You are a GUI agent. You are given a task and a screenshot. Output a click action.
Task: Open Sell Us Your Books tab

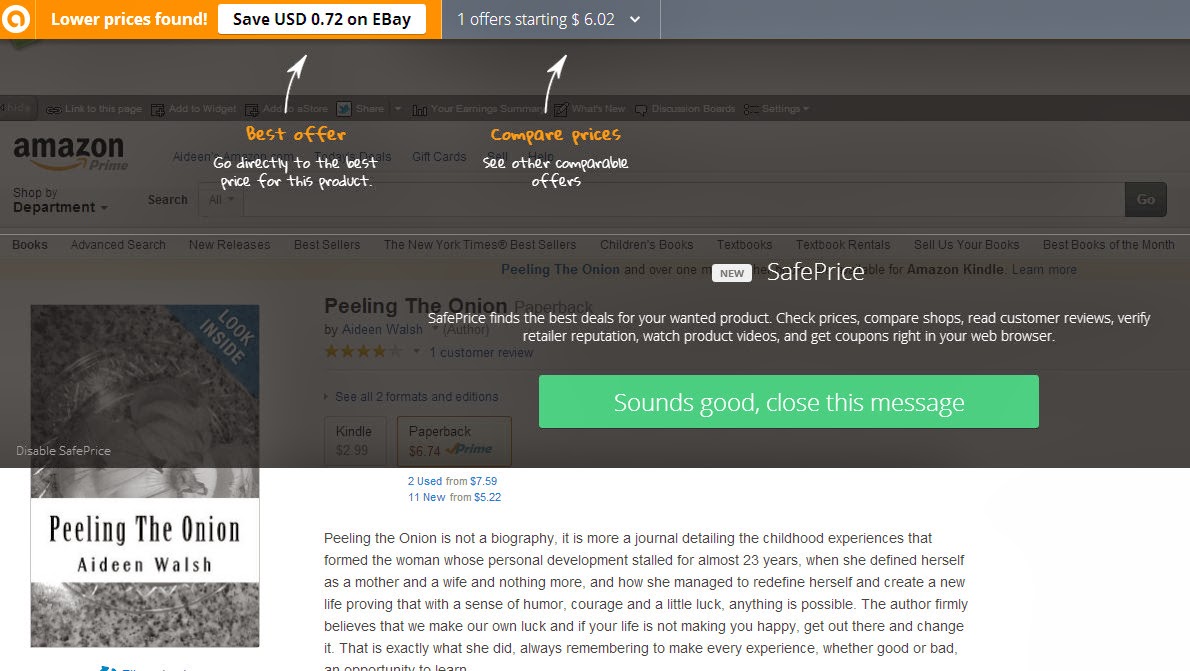pyautogui.click(x=966, y=244)
